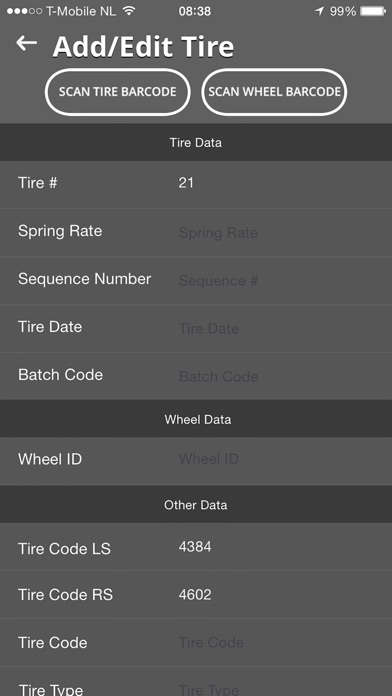Tap the Other Data section header
The image size is (392, 696).
[196, 505]
